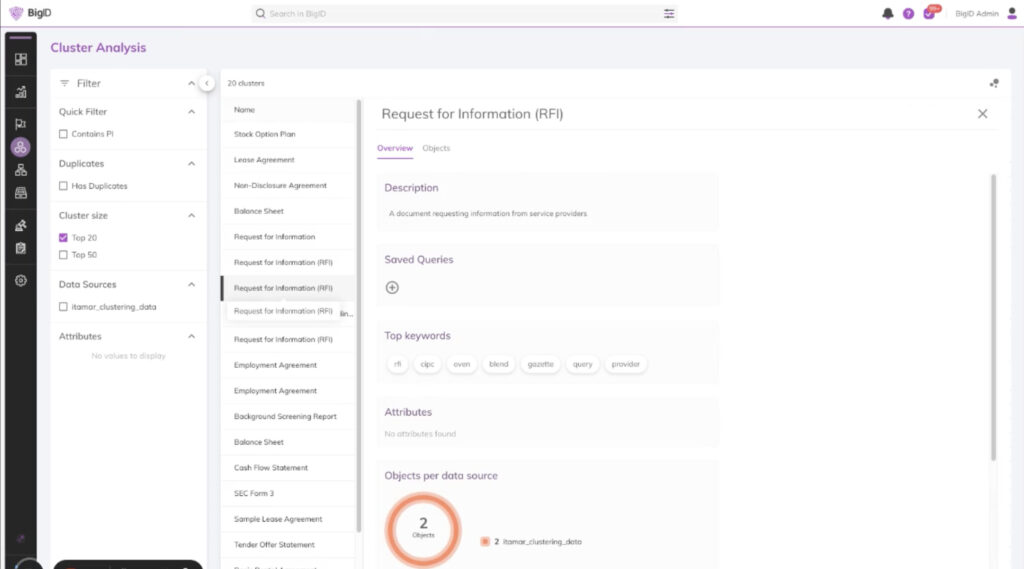Check the Has Duplicates filter

pyautogui.click(x=64, y=186)
